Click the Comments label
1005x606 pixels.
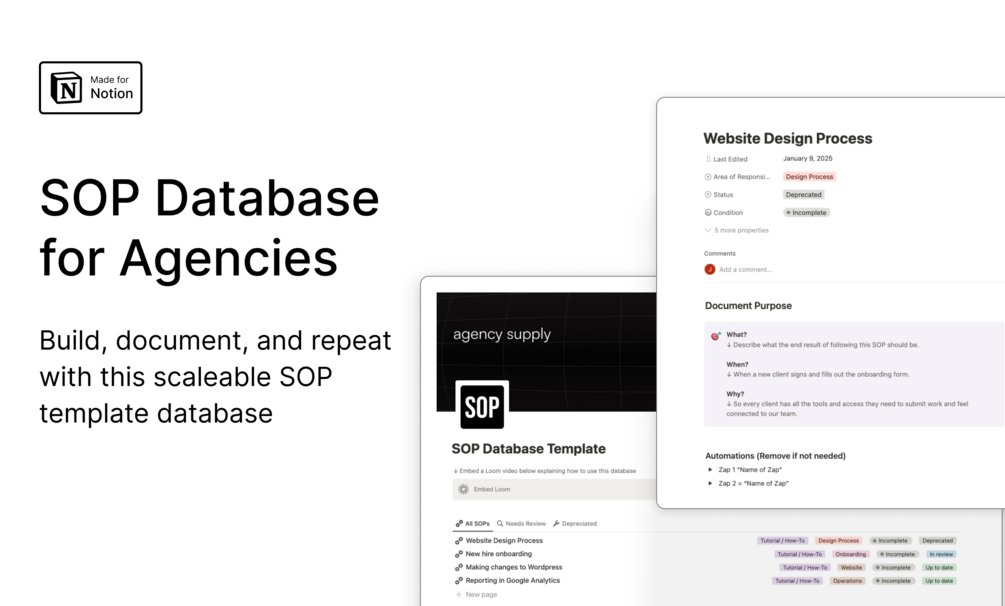[720, 254]
